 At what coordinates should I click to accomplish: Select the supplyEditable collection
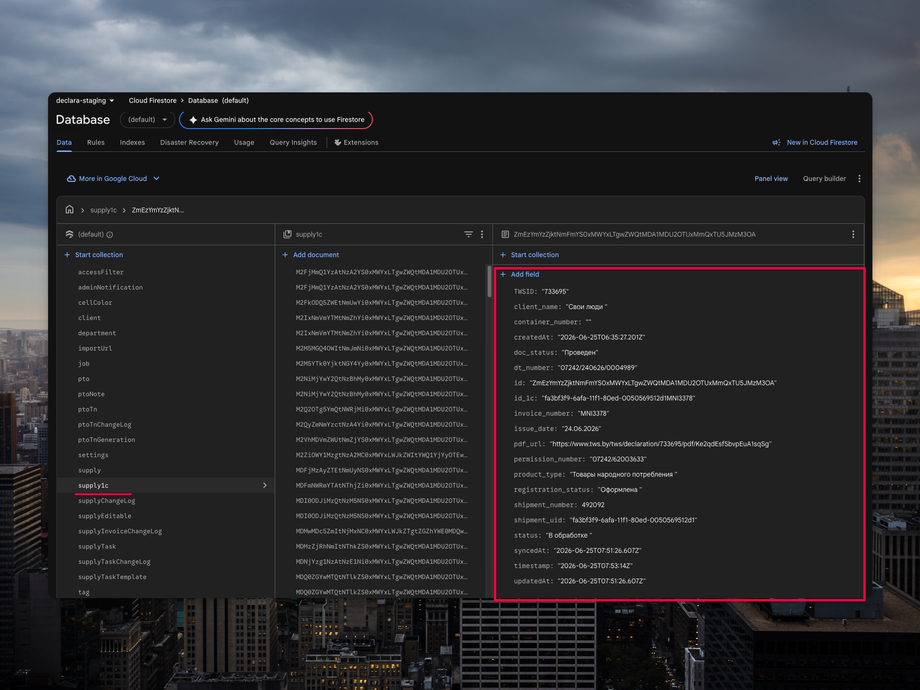click(104, 516)
